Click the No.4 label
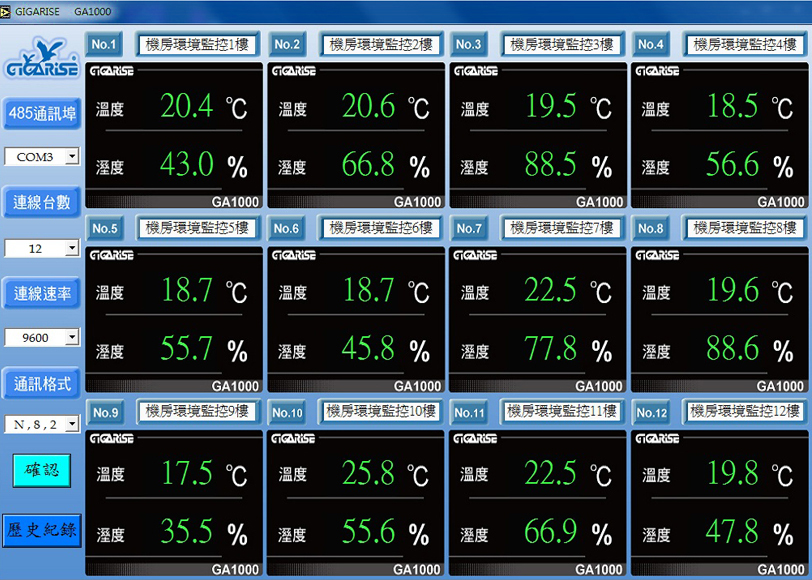This screenshot has height=580, width=812. 650,45
